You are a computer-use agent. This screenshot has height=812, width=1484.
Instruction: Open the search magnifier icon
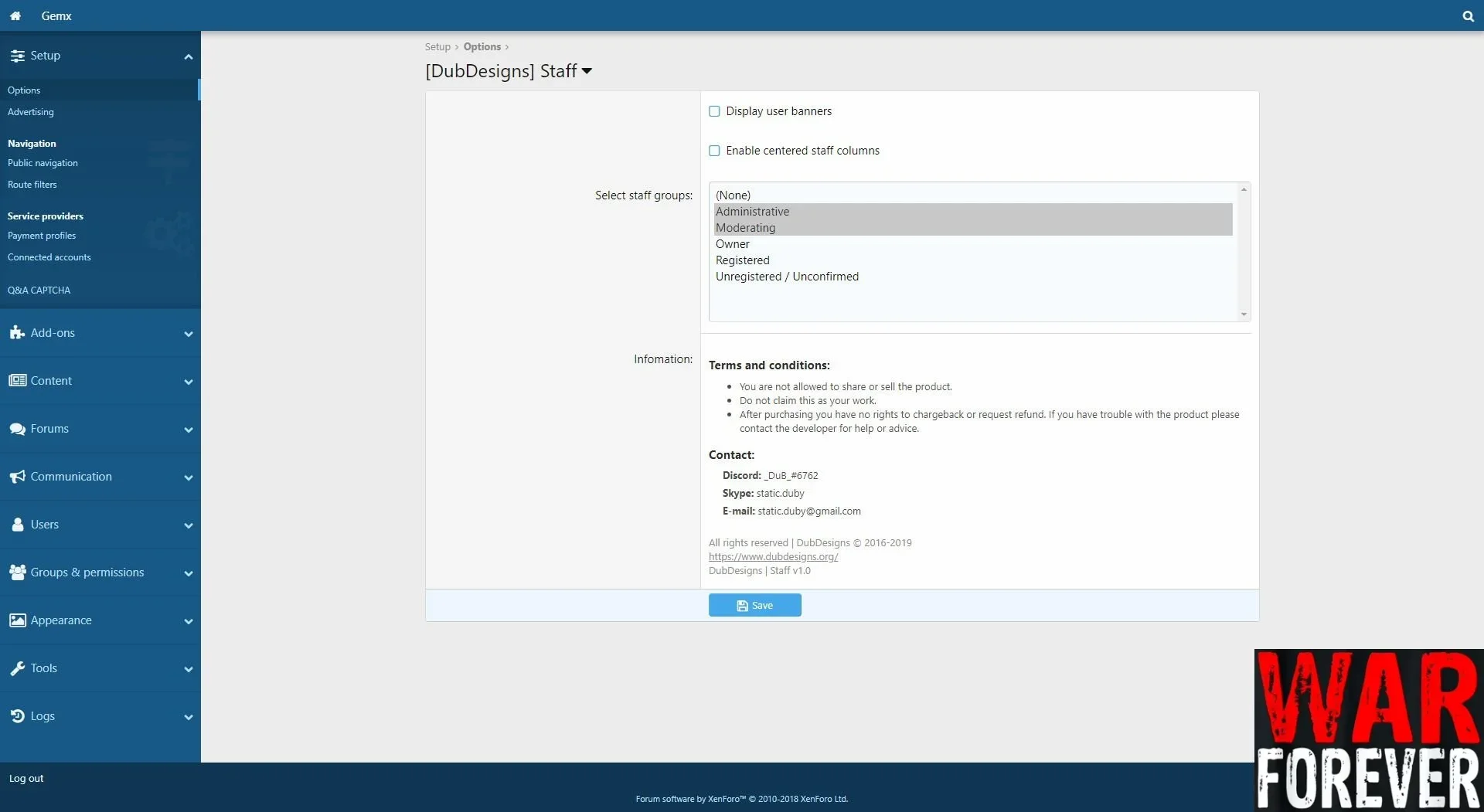point(1468,15)
